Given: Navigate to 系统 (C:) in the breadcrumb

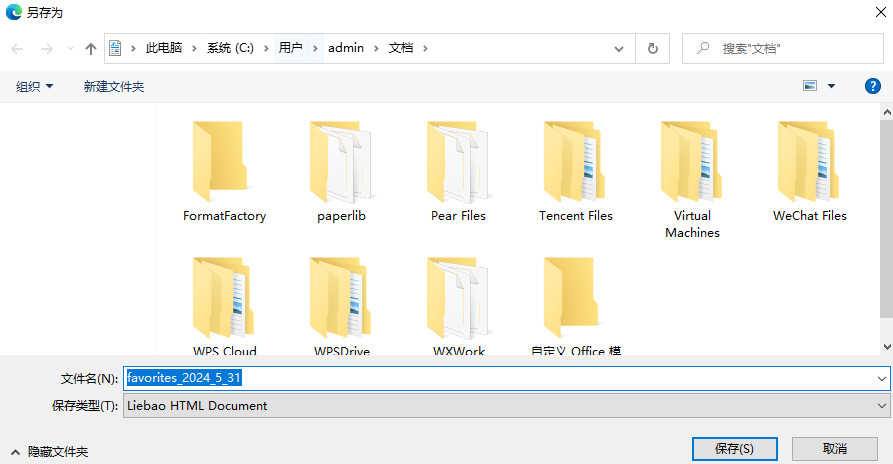Looking at the screenshot, I should pyautogui.click(x=230, y=48).
